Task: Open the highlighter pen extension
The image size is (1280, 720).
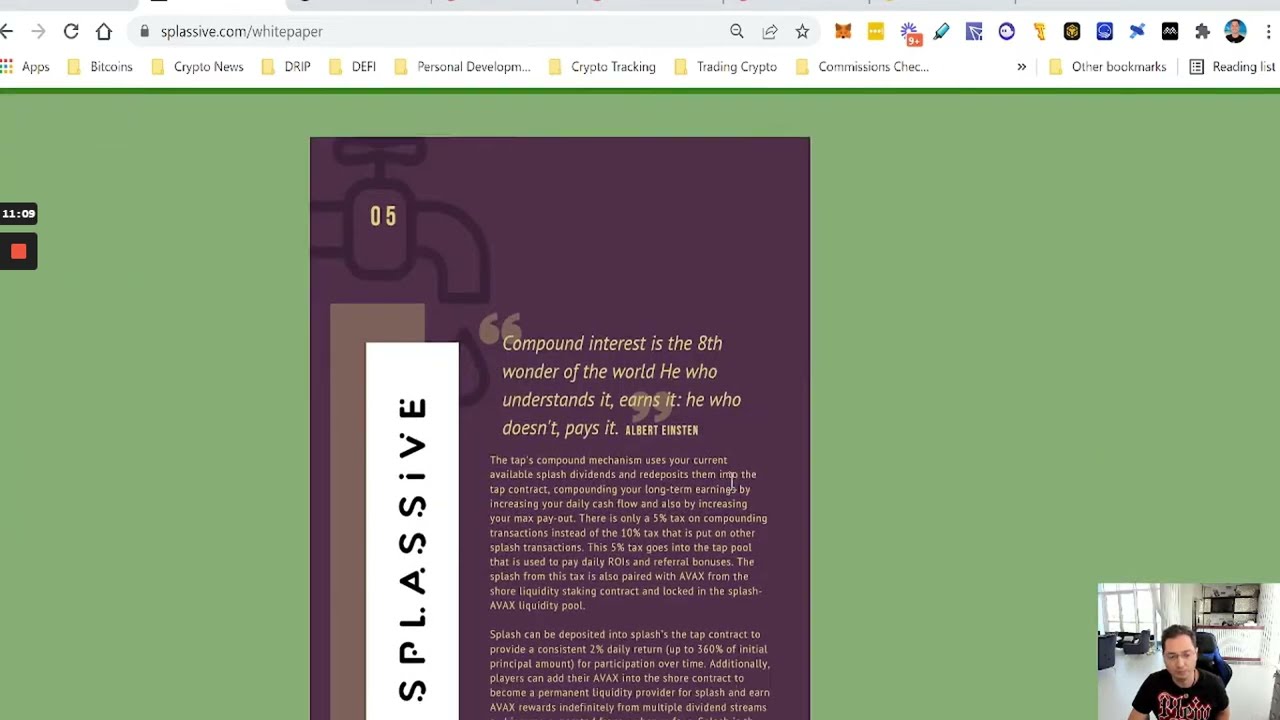Action: point(941,32)
